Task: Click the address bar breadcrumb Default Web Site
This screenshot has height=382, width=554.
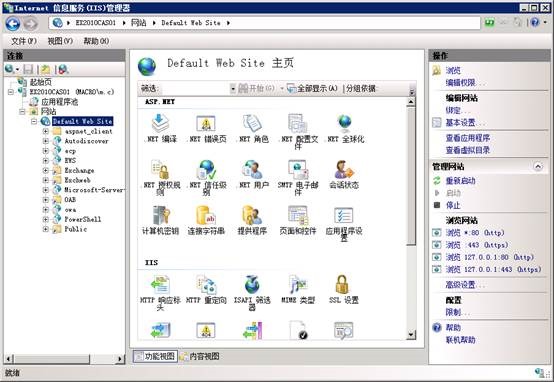Action: pyautogui.click(x=191, y=23)
